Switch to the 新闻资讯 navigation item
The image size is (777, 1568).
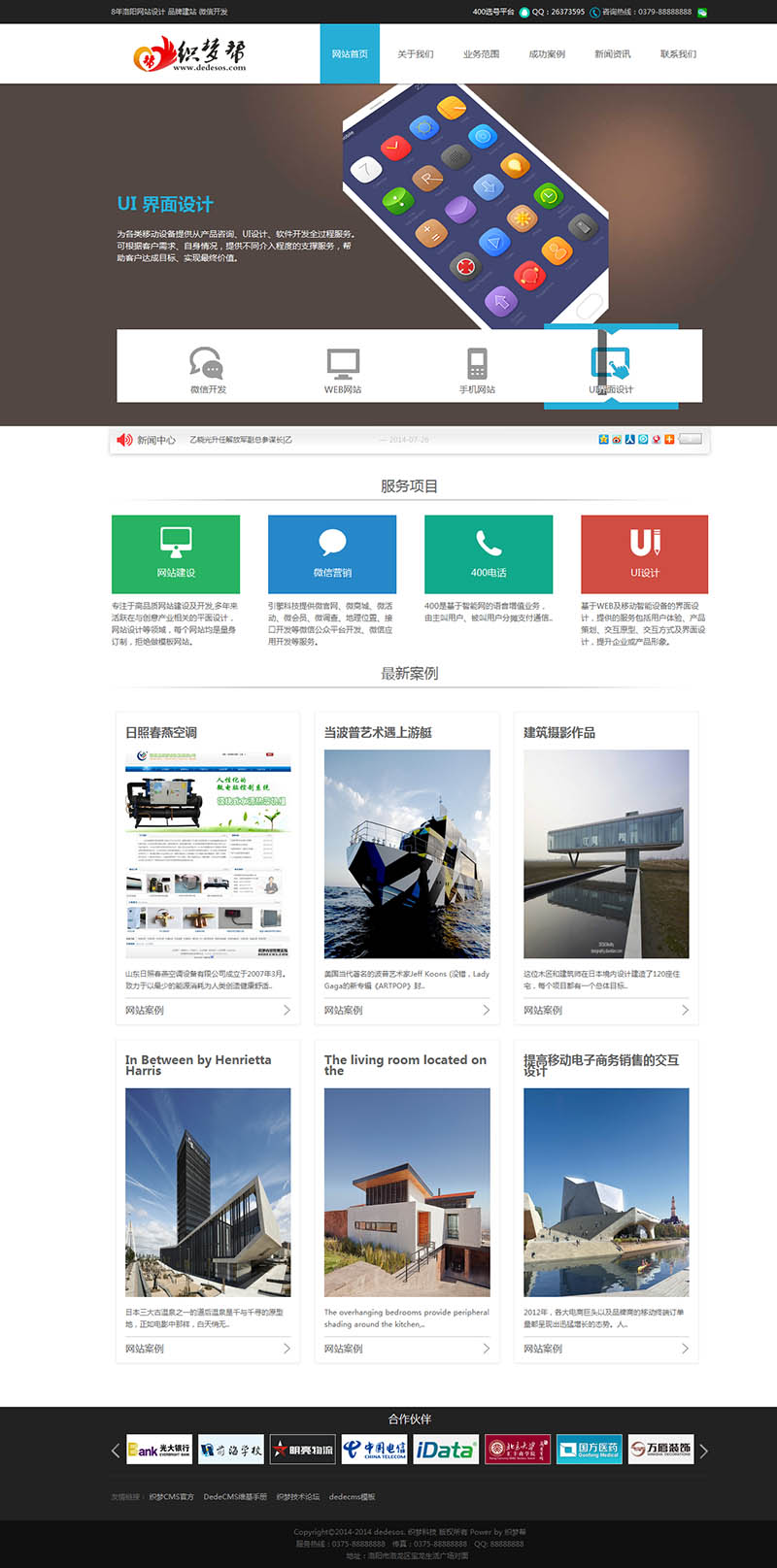point(613,54)
